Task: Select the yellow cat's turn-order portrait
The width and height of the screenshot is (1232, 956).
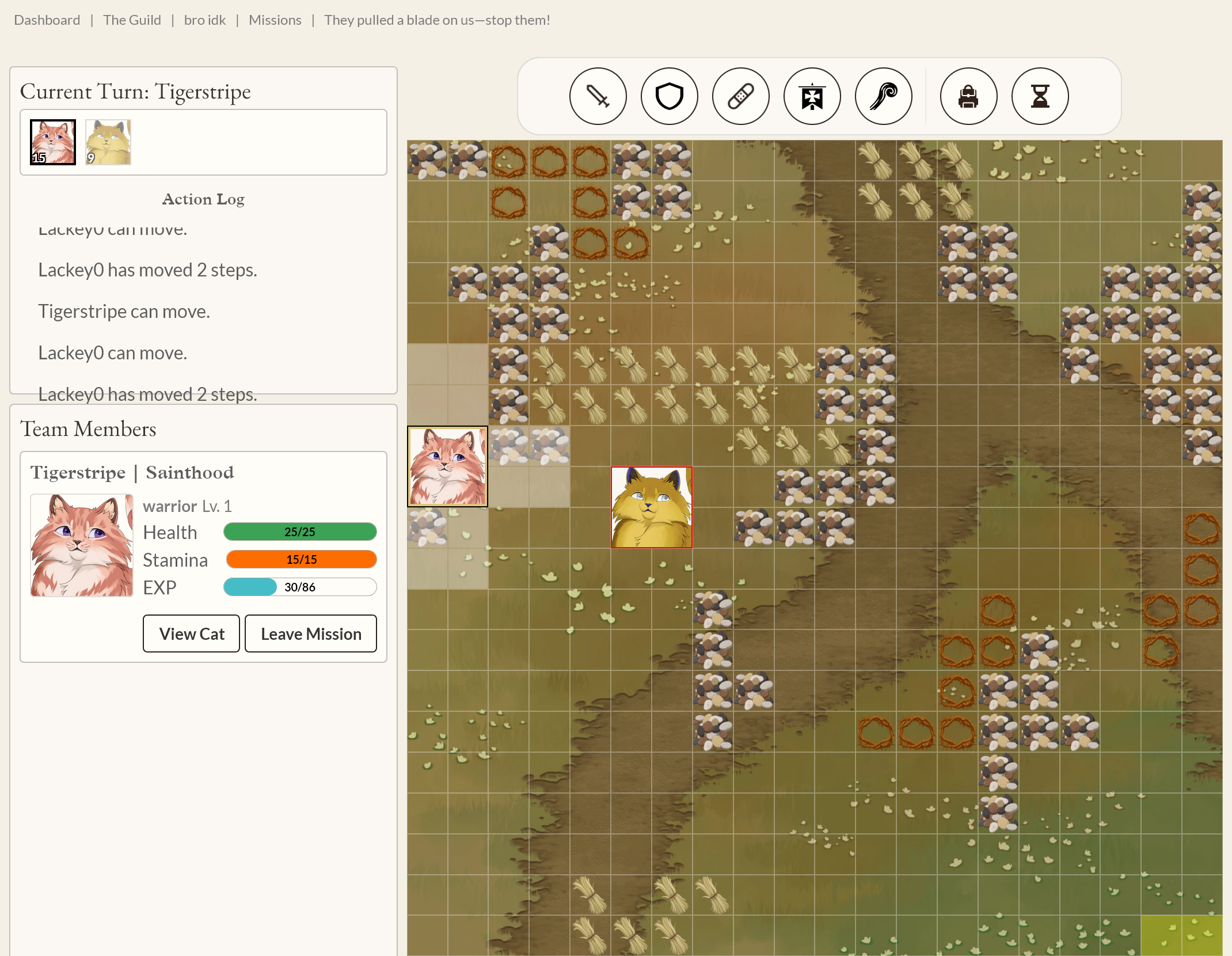Action: 108,142
